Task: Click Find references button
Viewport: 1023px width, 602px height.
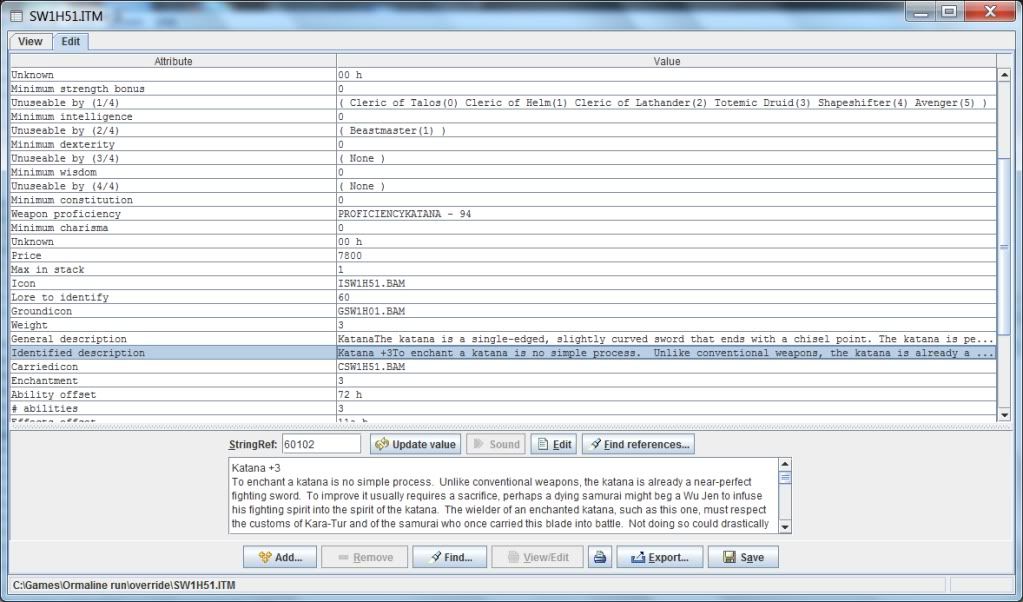Action: coord(638,444)
